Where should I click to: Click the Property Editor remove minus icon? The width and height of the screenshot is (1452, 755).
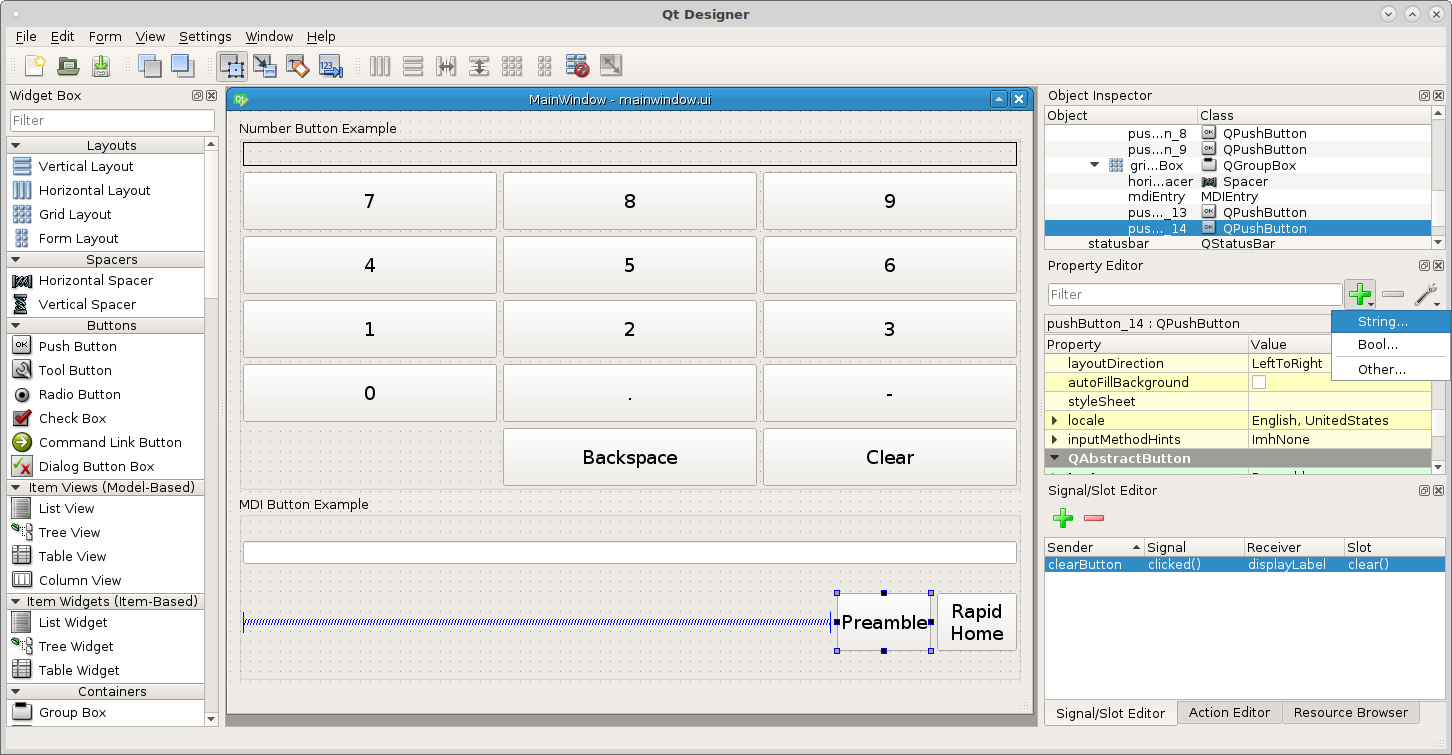[x=1393, y=294]
